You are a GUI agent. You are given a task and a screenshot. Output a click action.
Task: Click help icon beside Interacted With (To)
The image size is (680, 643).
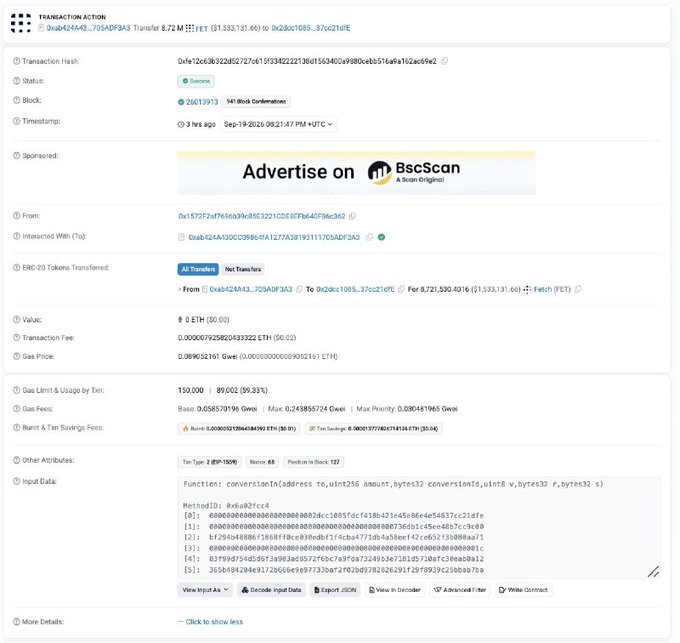(x=16, y=236)
